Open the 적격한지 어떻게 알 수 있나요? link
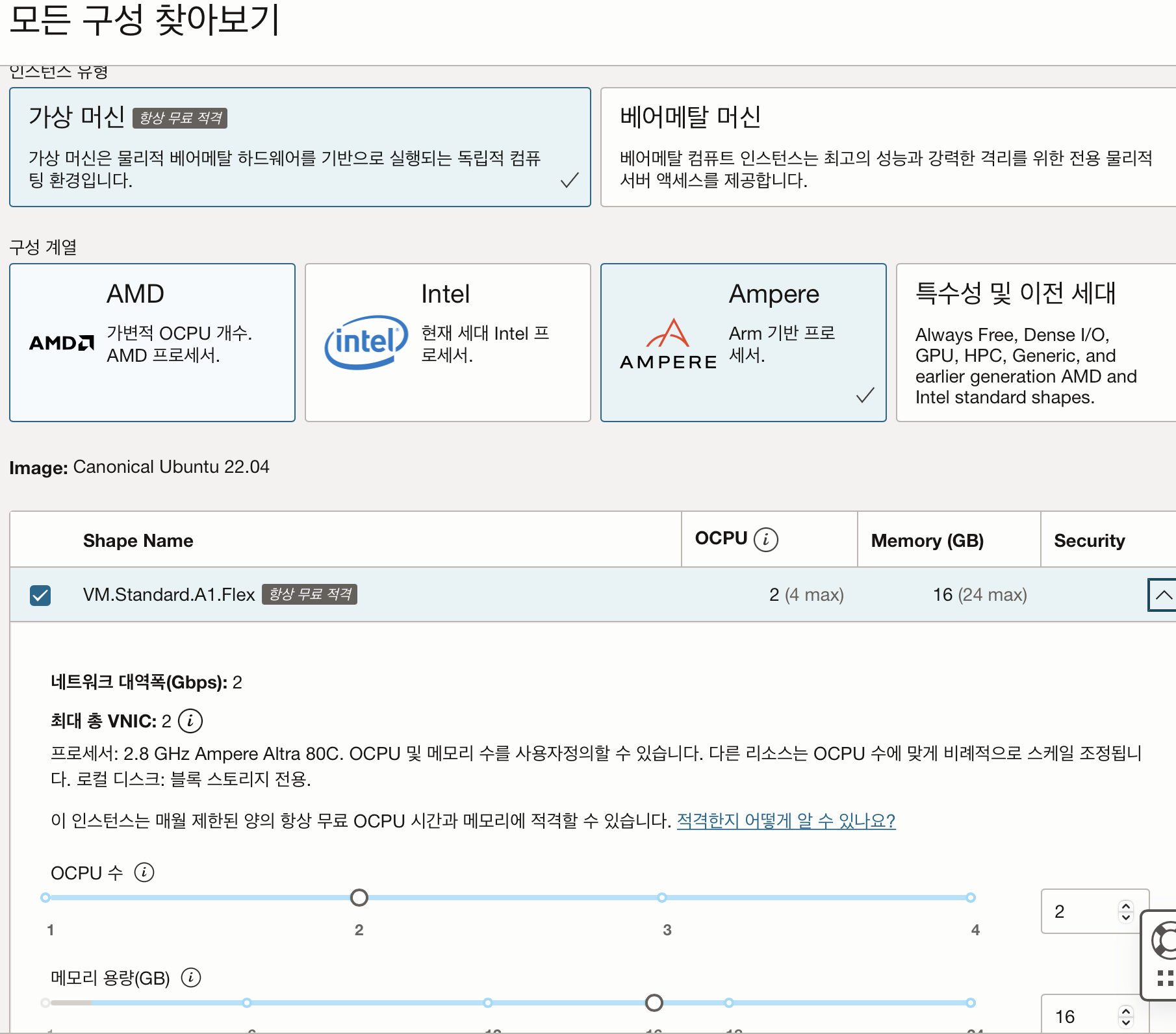The width and height of the screenshot is (1176, 1034). (786, 820)
